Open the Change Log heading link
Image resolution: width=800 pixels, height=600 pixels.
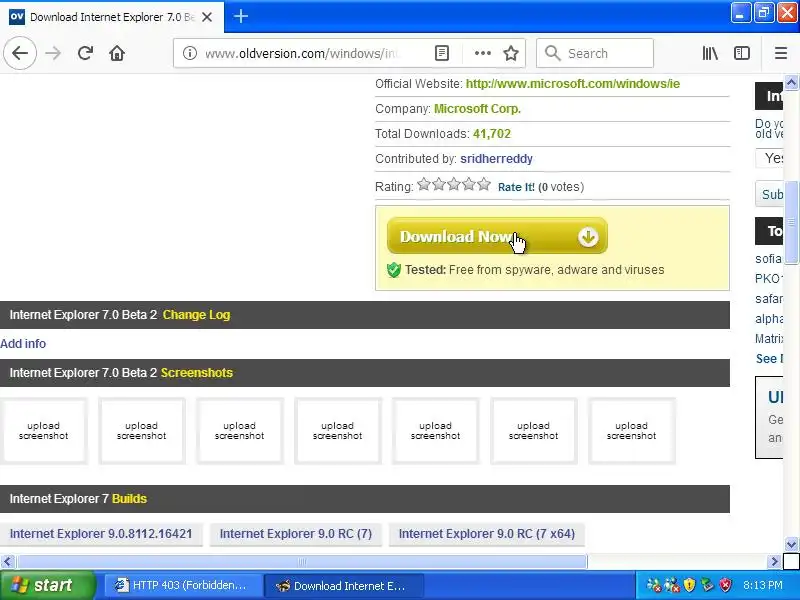point(196,315)
